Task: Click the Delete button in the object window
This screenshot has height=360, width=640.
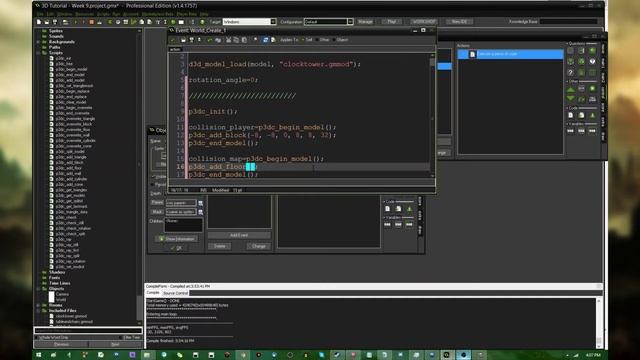Action: [220, 246]
